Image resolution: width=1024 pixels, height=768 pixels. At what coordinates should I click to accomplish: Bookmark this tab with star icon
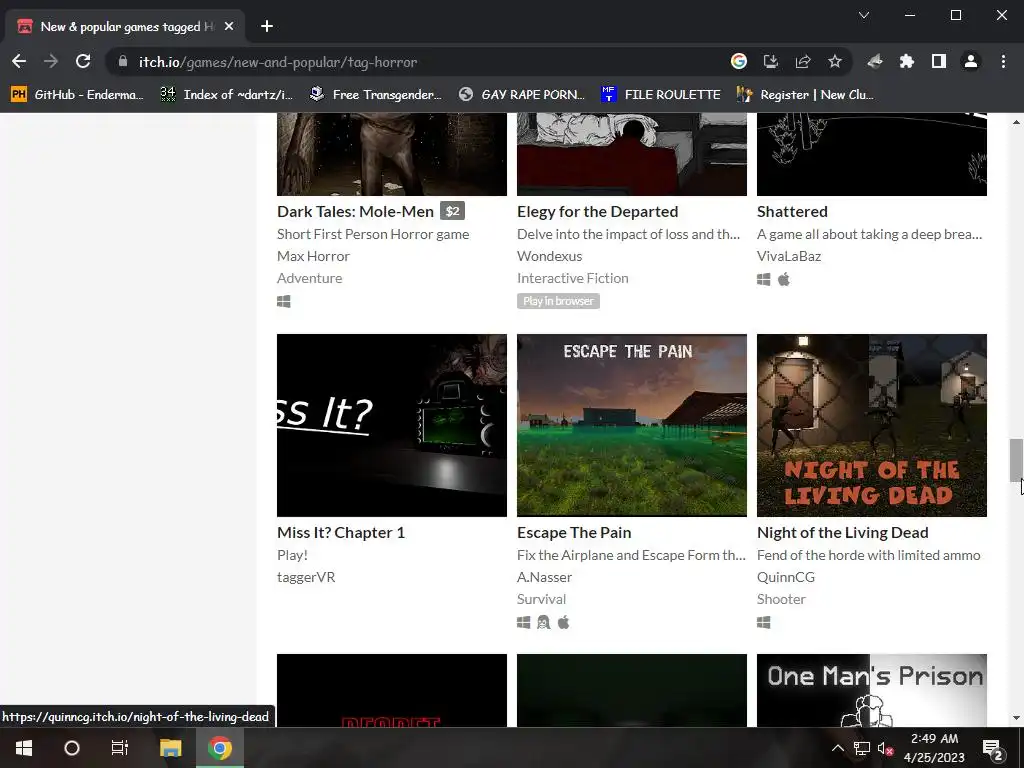click(x=835, y=61)
